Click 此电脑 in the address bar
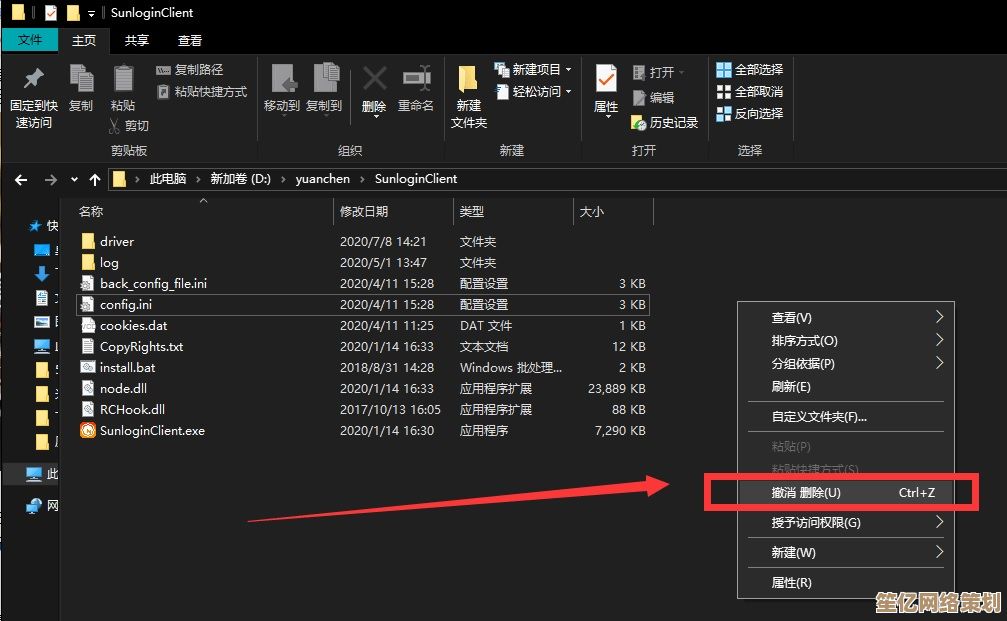Screen dimensions: 1007x621 click(x=168, y=179)
